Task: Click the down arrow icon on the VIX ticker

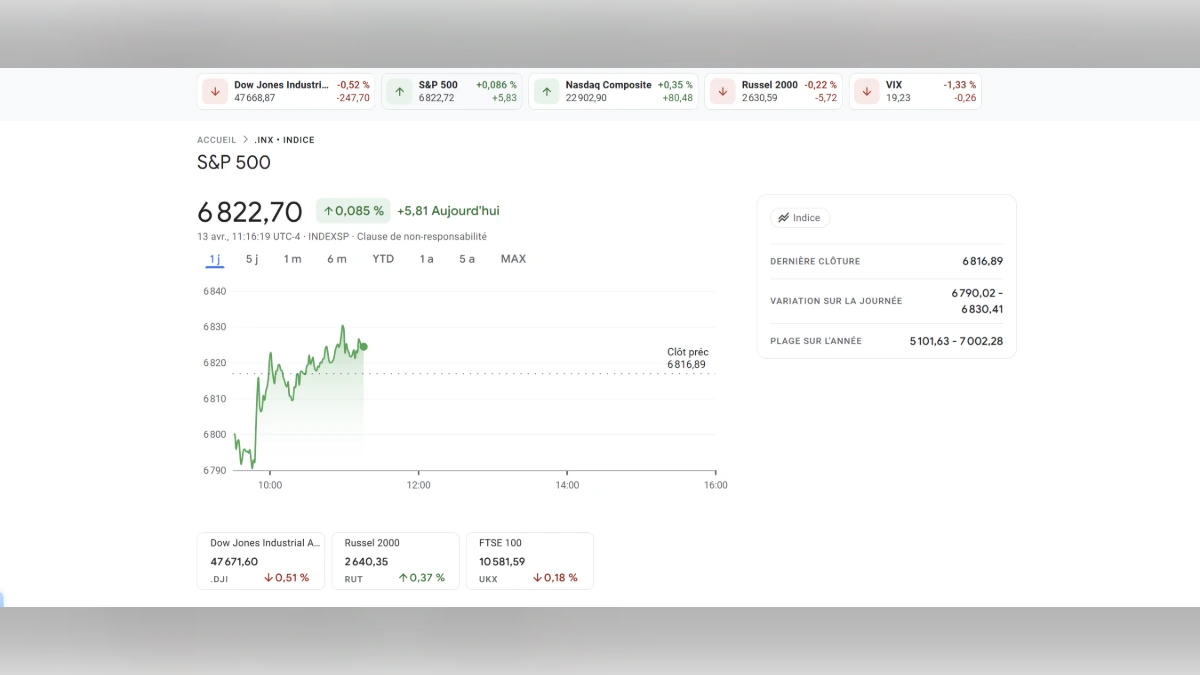Action: 866,91
